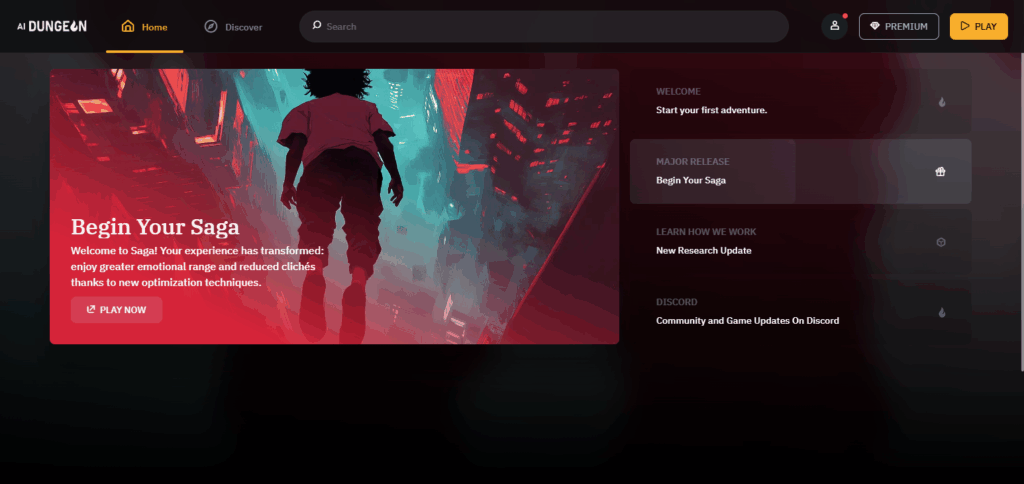
Task: Click the flame icon on Welcome card
Action: tap(941, 102)
